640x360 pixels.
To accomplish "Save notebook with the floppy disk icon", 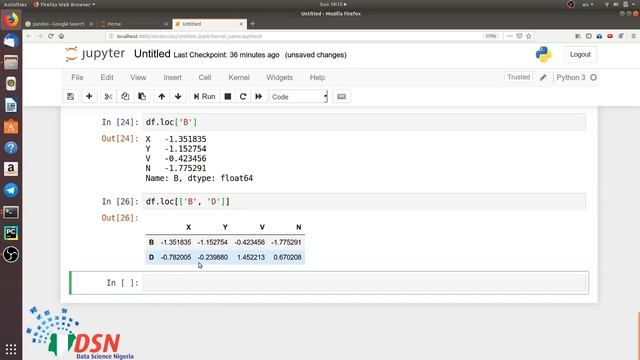I will 71,97.
